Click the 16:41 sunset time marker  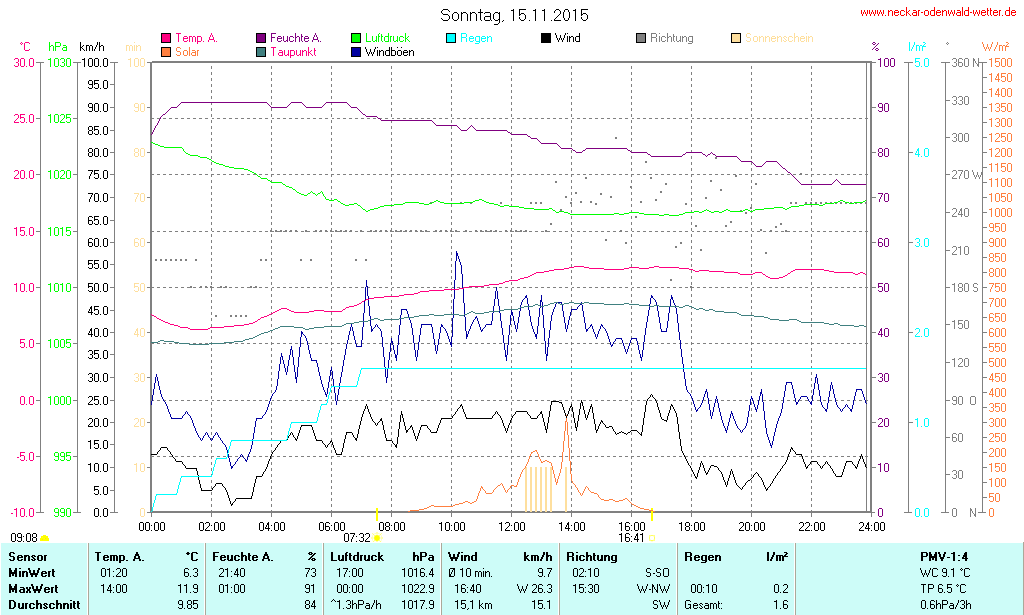click(x=631, y=537)
